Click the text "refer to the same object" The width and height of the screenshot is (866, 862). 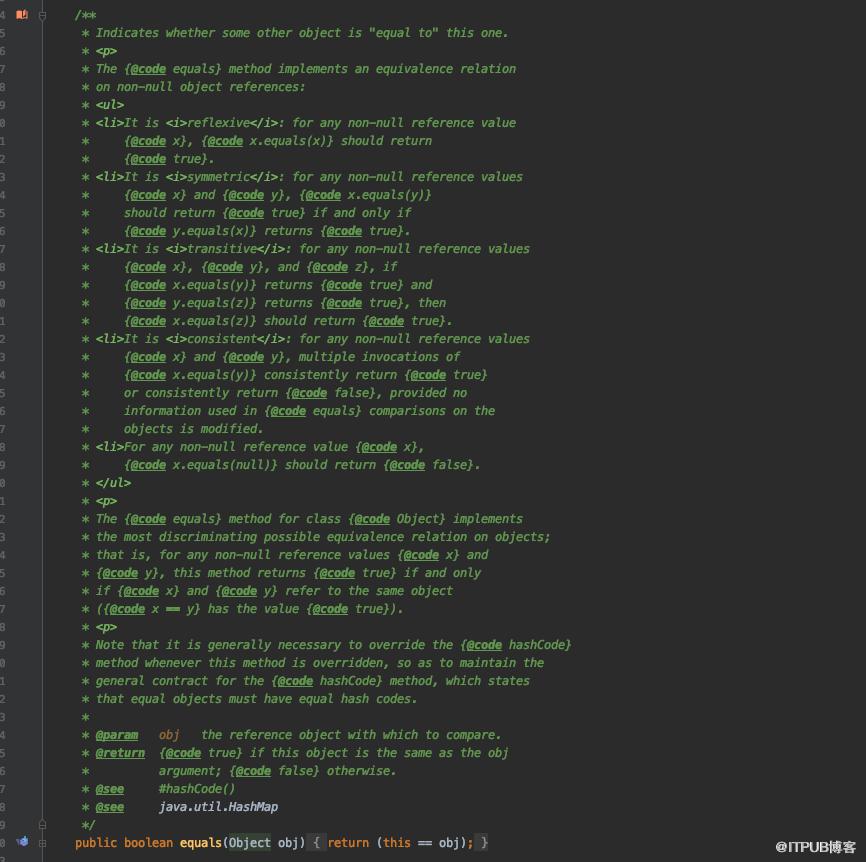[x=368, y=590]
